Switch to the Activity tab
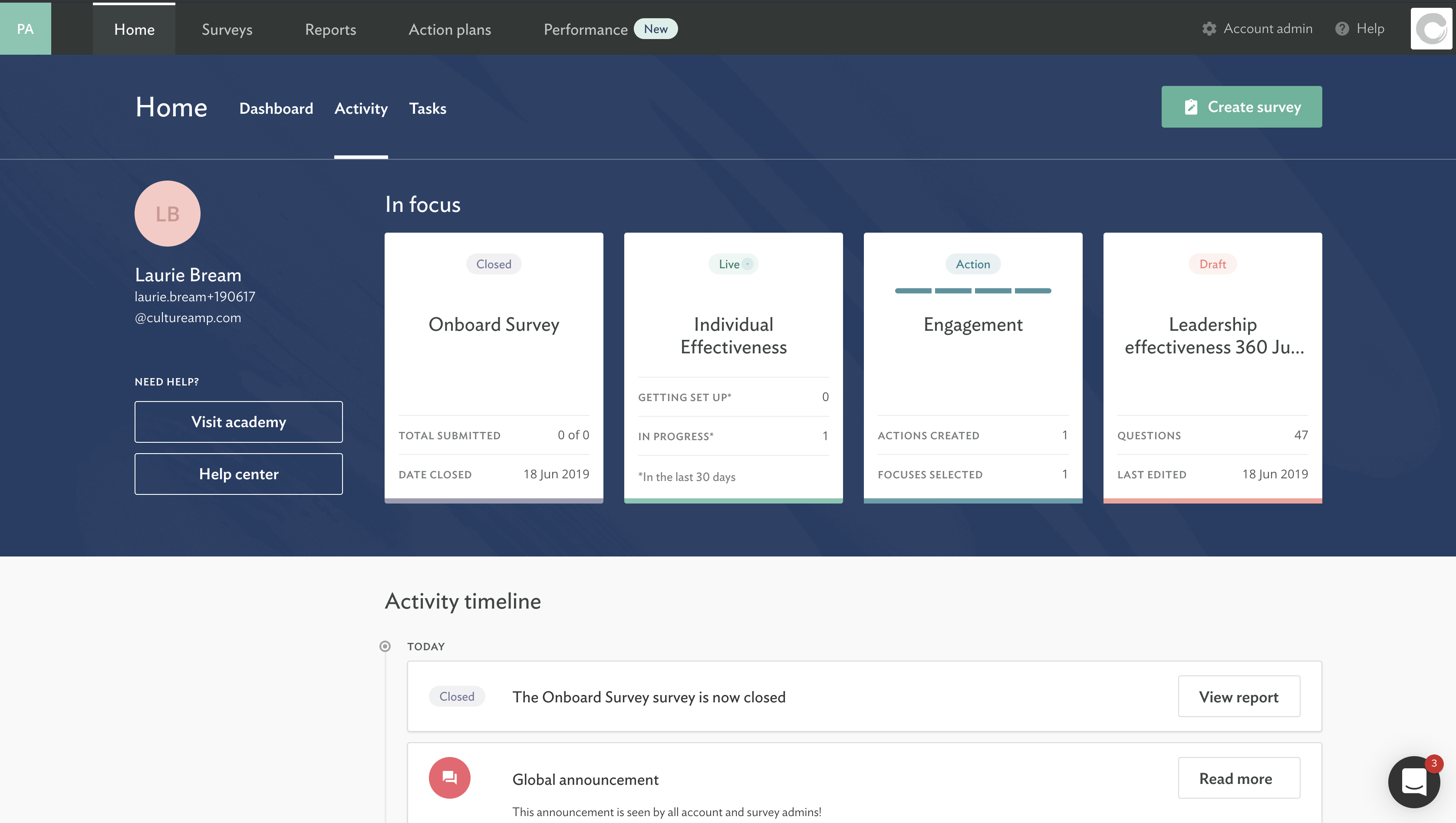The width and height of the screenshot is (1456, 823). [361, 107]
